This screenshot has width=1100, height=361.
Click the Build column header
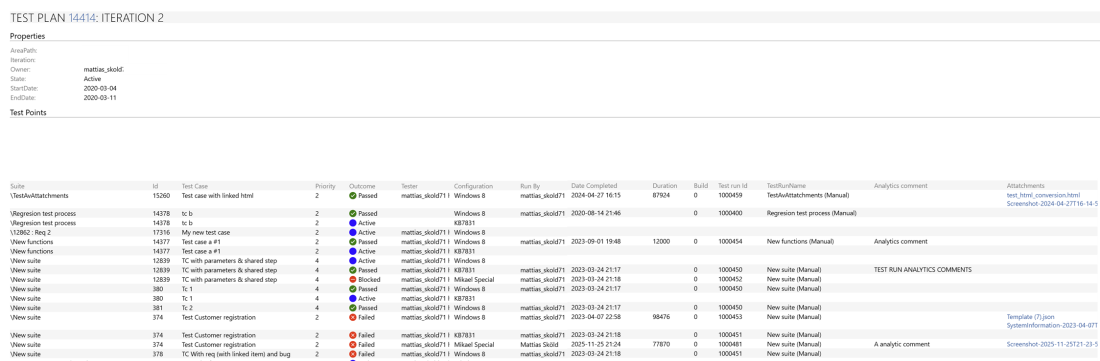(x=701, y=186)
